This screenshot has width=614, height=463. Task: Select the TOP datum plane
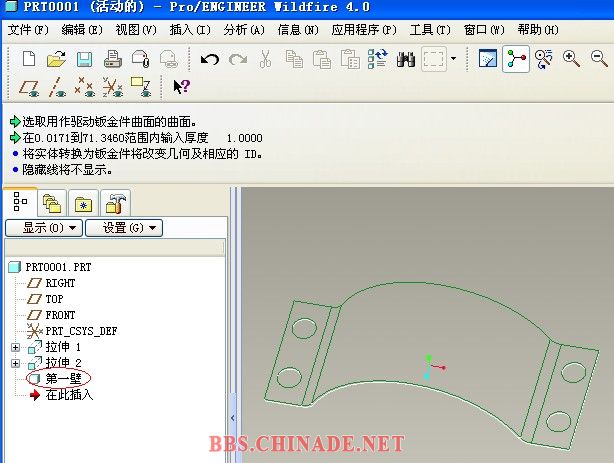click(x=54, y=299)
